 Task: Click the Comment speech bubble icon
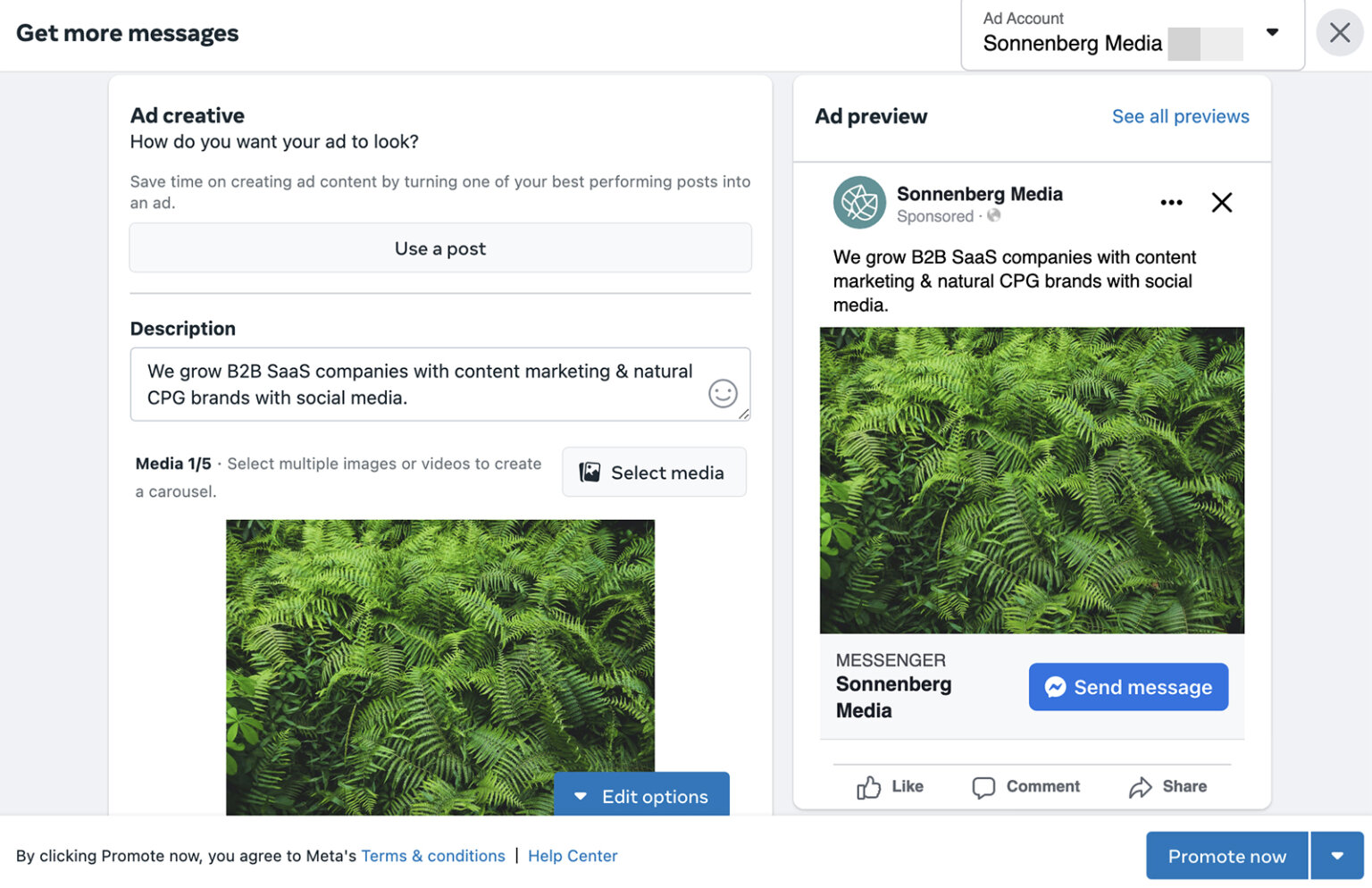coord(983,786)
